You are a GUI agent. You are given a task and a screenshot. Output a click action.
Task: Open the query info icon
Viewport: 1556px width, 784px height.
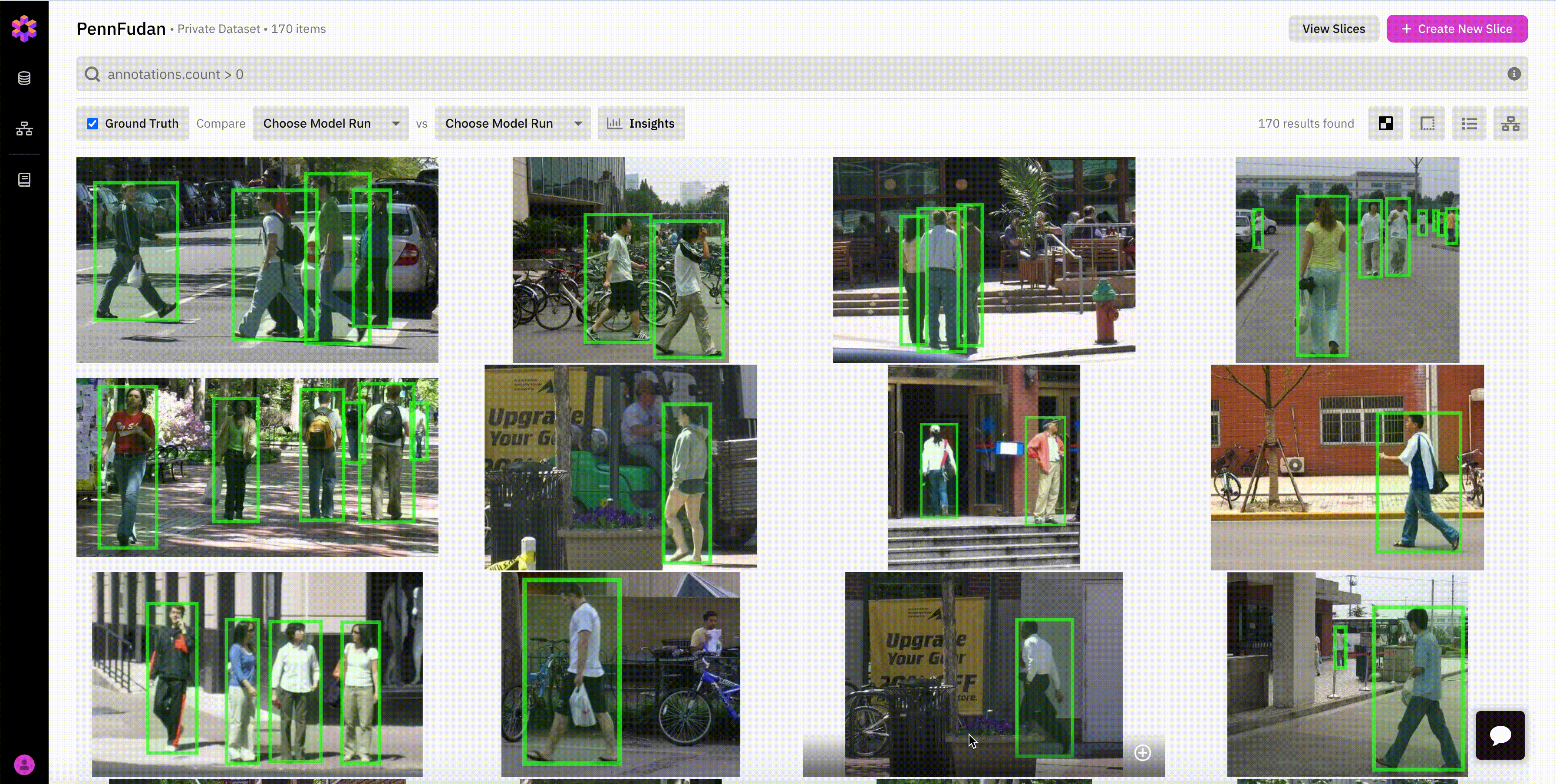pos(1514,74)
